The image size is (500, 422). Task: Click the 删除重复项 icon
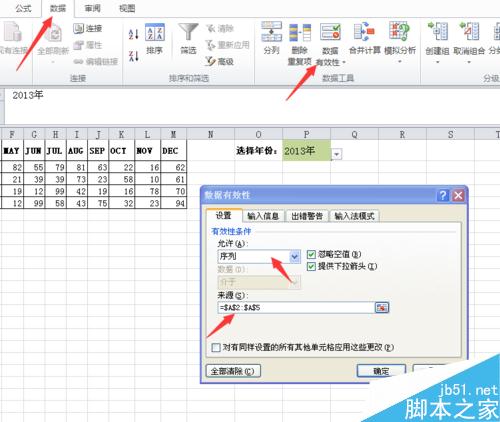[300, 32]
